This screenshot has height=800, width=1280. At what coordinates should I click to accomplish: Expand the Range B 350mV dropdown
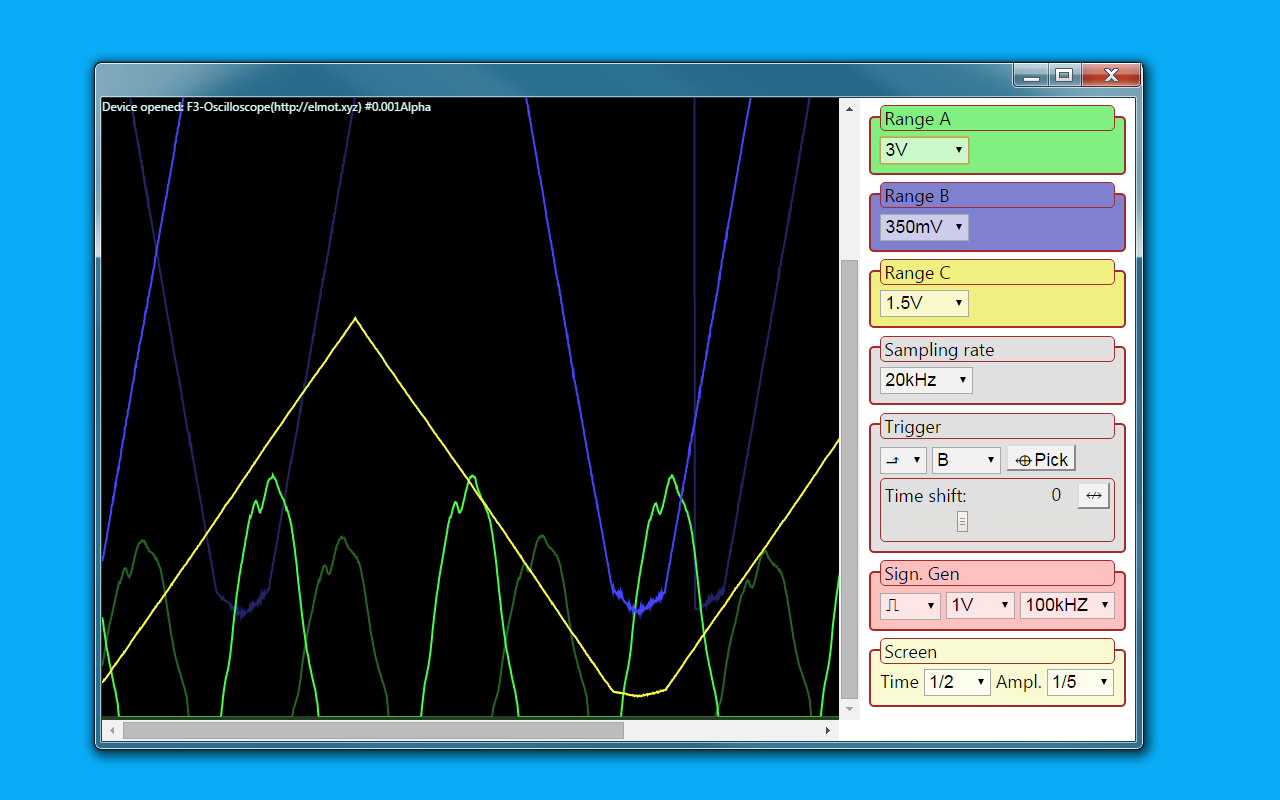click(924, 227)
